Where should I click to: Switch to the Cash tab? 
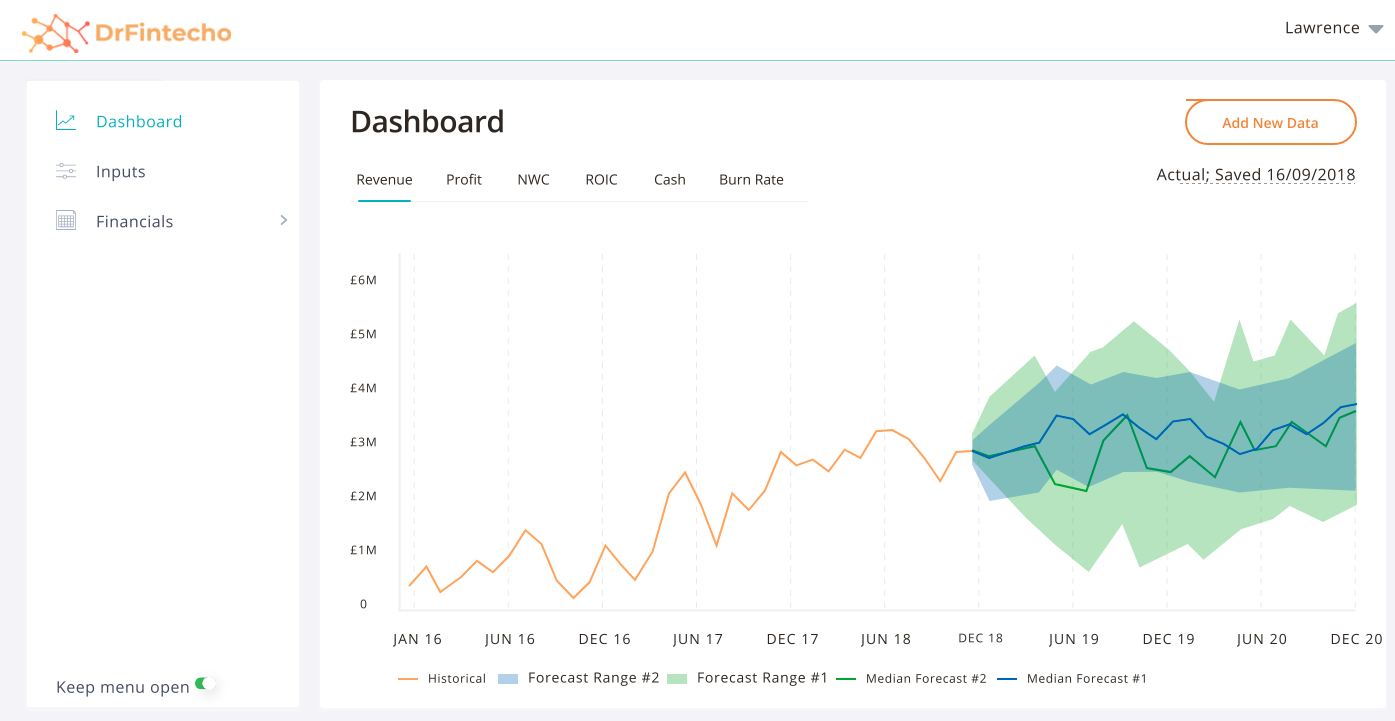[x=669, y=180]
